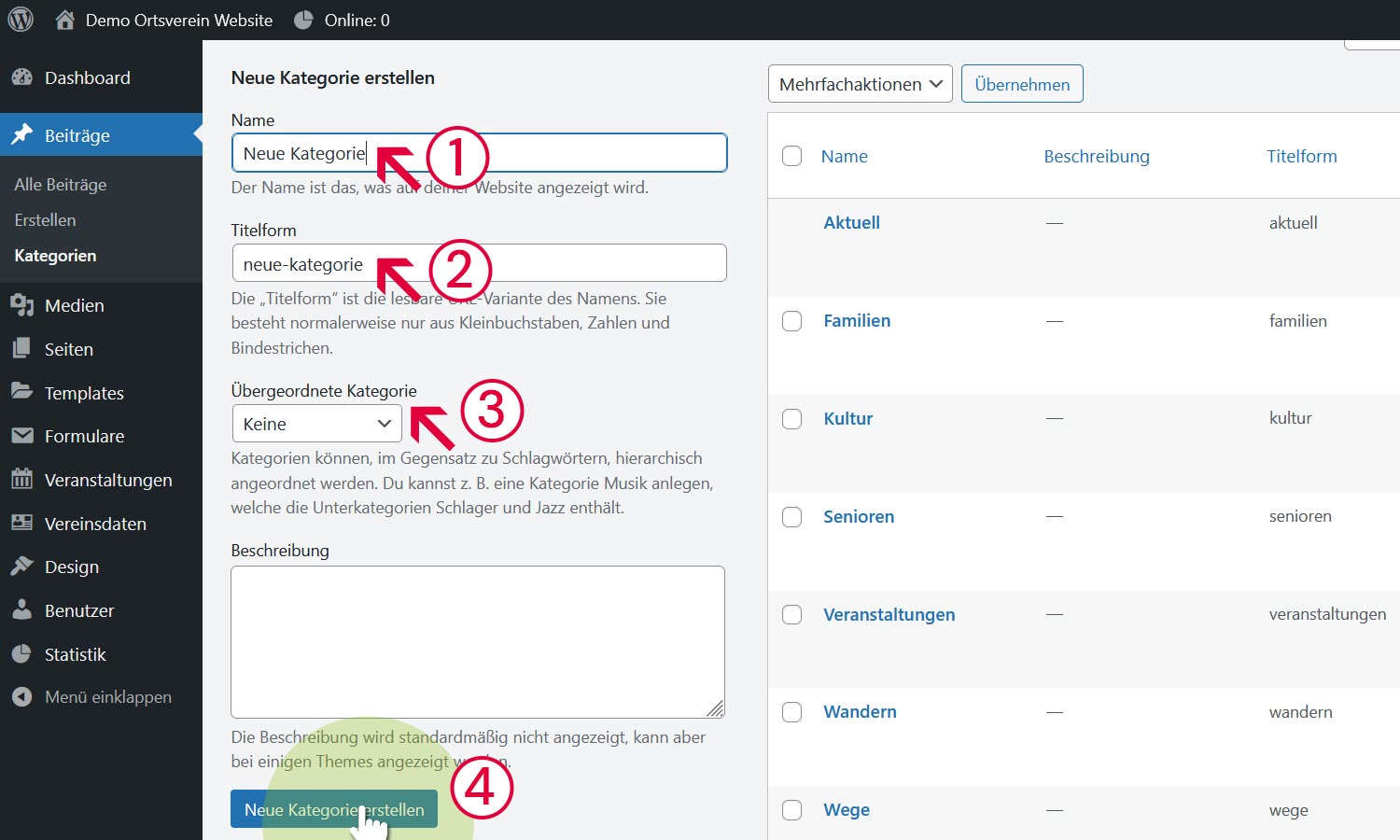This screenshot has height=840, width=1400.
Task: Click into the Beschreibung text area
Action: coord(478,642)
